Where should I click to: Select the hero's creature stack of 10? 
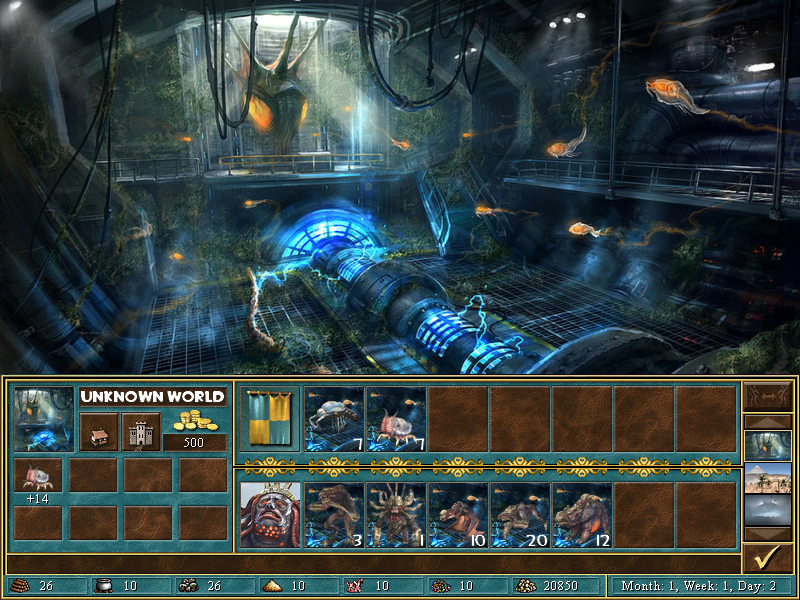pos(458,515)
